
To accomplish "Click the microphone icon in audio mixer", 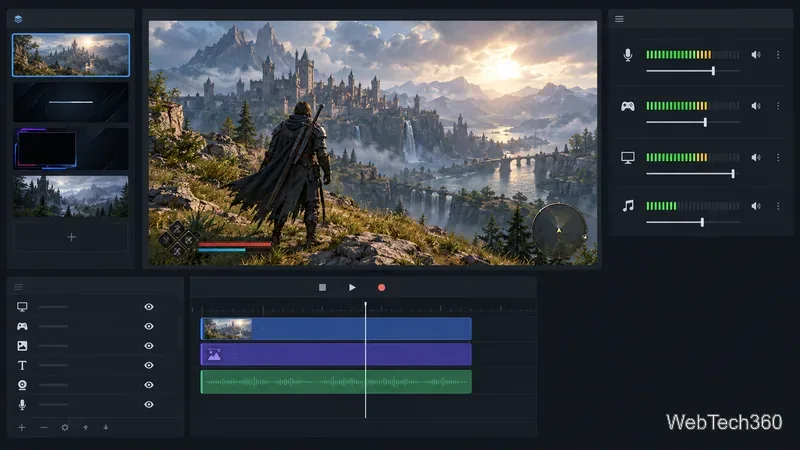I will click(628, 55).
